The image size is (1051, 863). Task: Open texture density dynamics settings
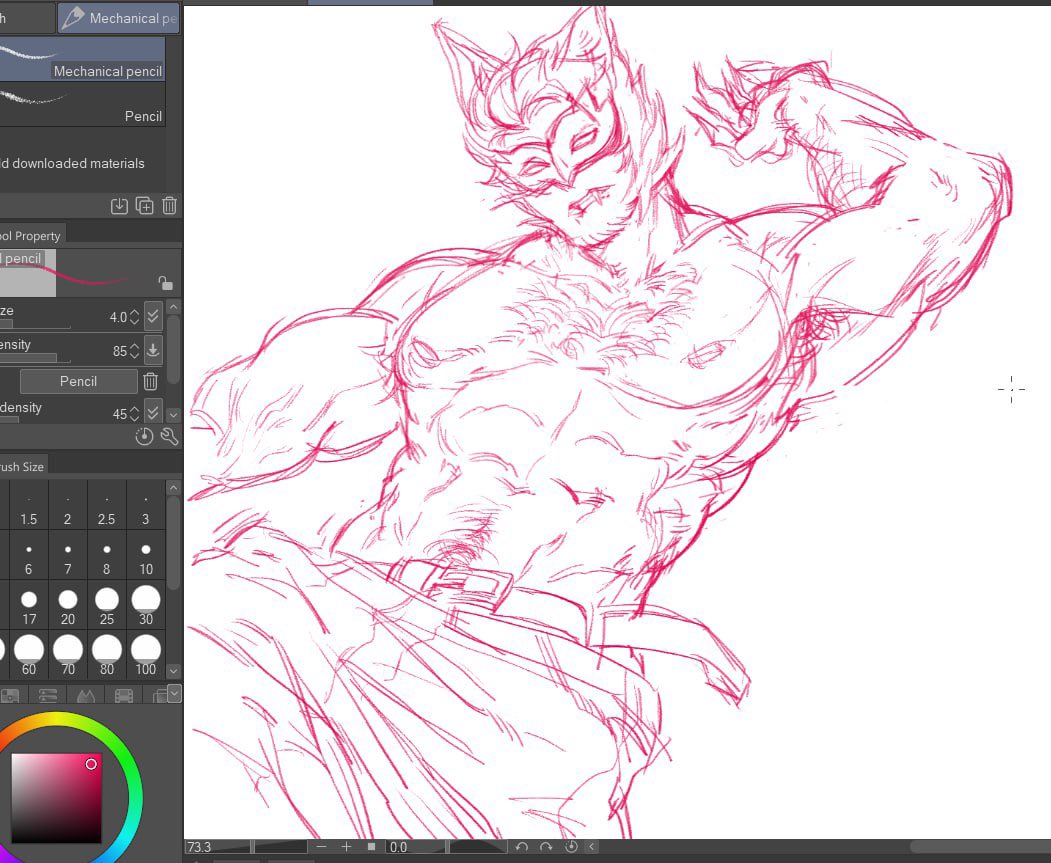pos(153,411)
